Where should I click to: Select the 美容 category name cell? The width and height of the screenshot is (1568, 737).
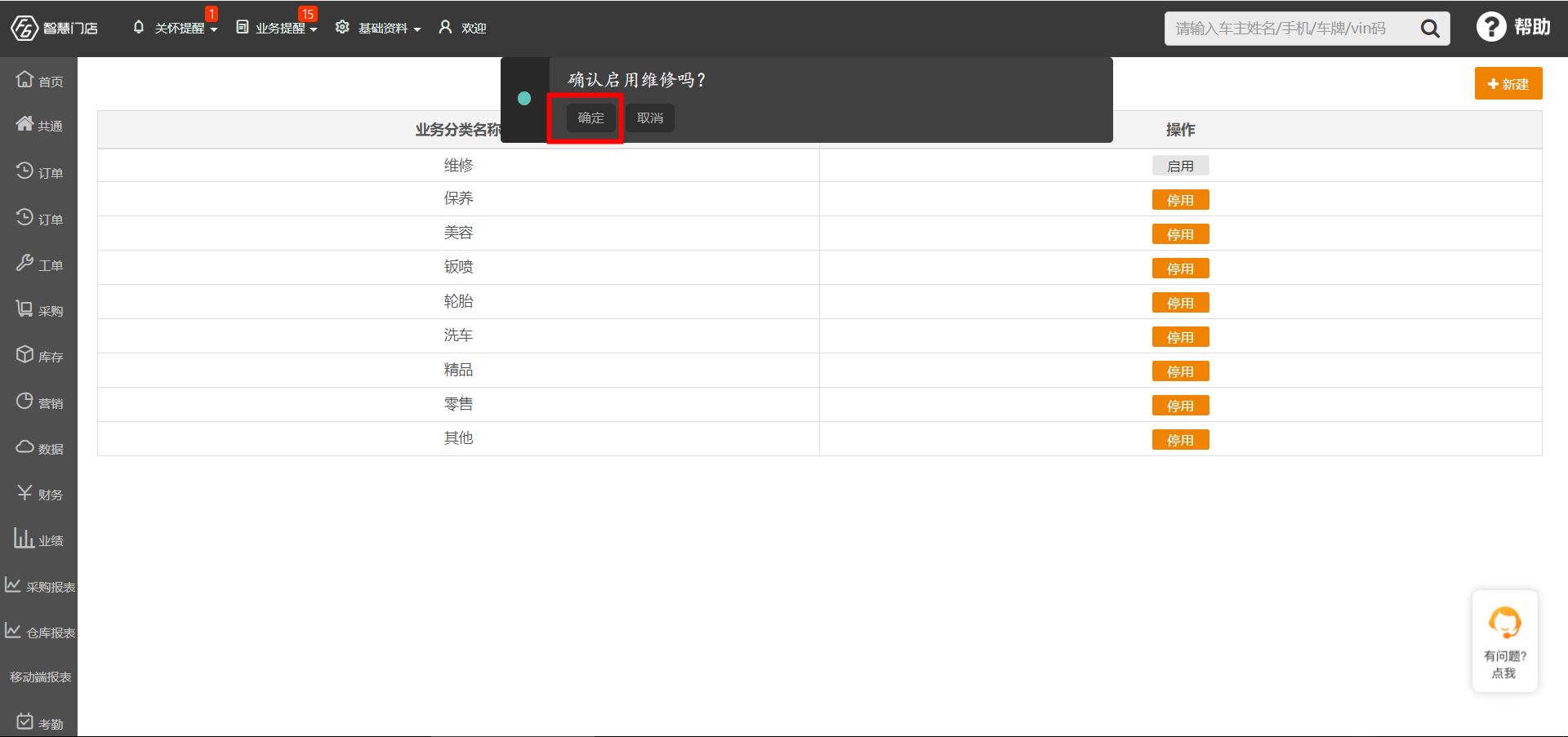pos(458,233)
